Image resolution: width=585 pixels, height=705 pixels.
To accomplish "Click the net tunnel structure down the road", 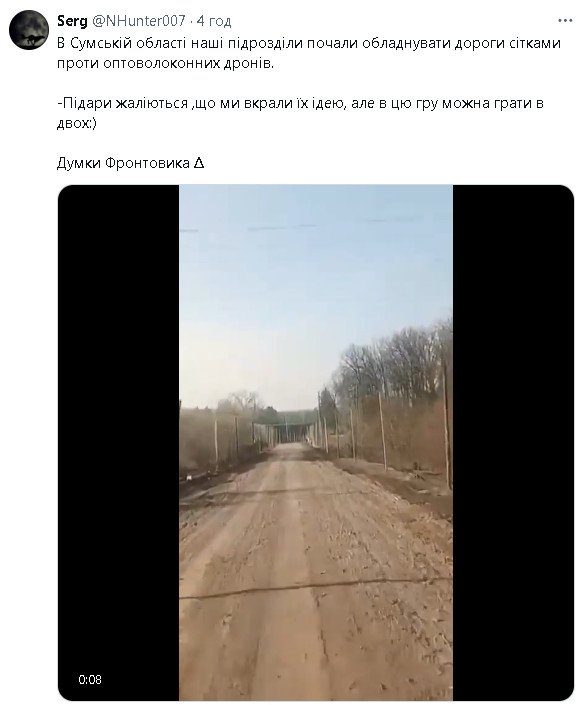I will pyautogui.click(x=286, y=427).
